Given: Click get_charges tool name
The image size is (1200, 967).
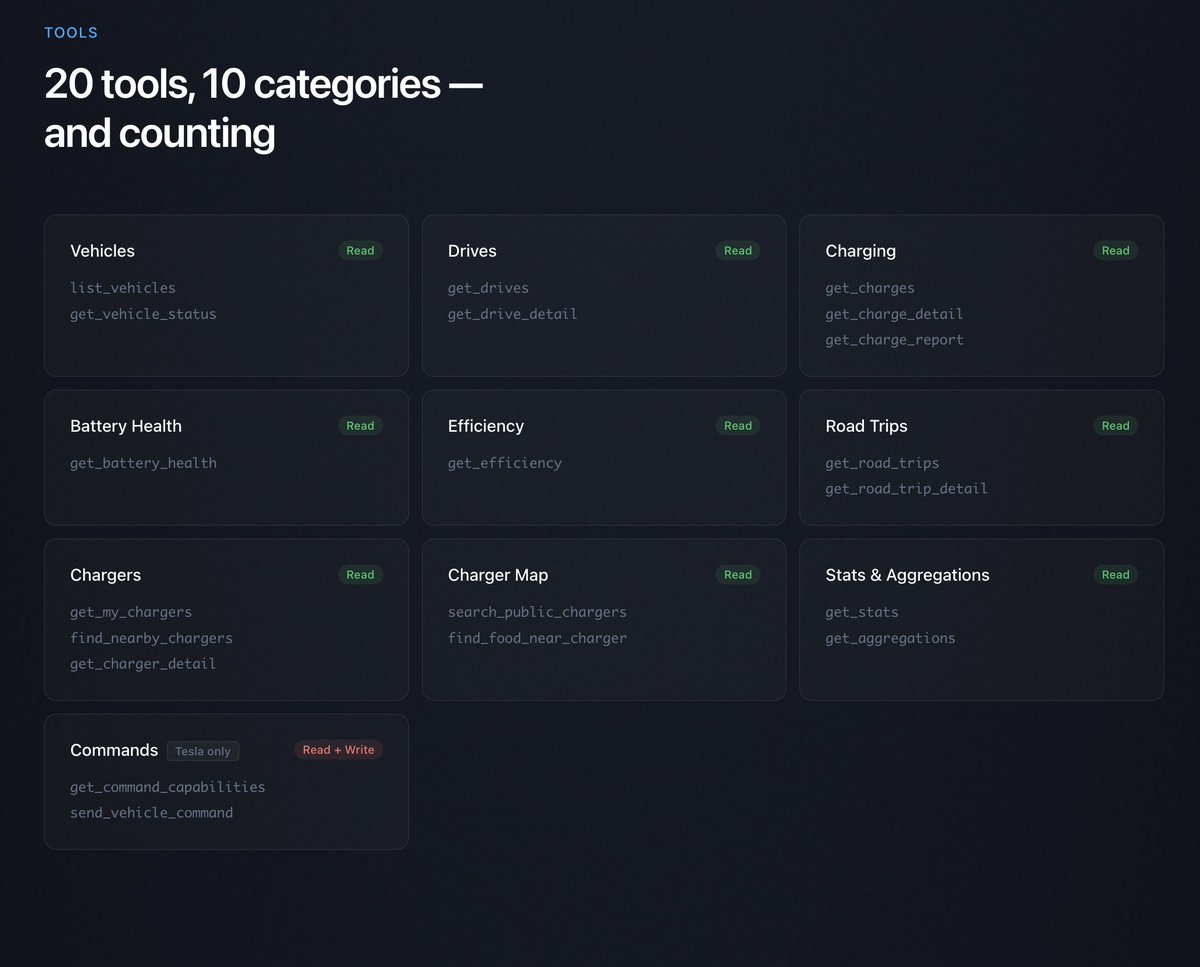Looking at the screenshot, I should tap(870, 288).
